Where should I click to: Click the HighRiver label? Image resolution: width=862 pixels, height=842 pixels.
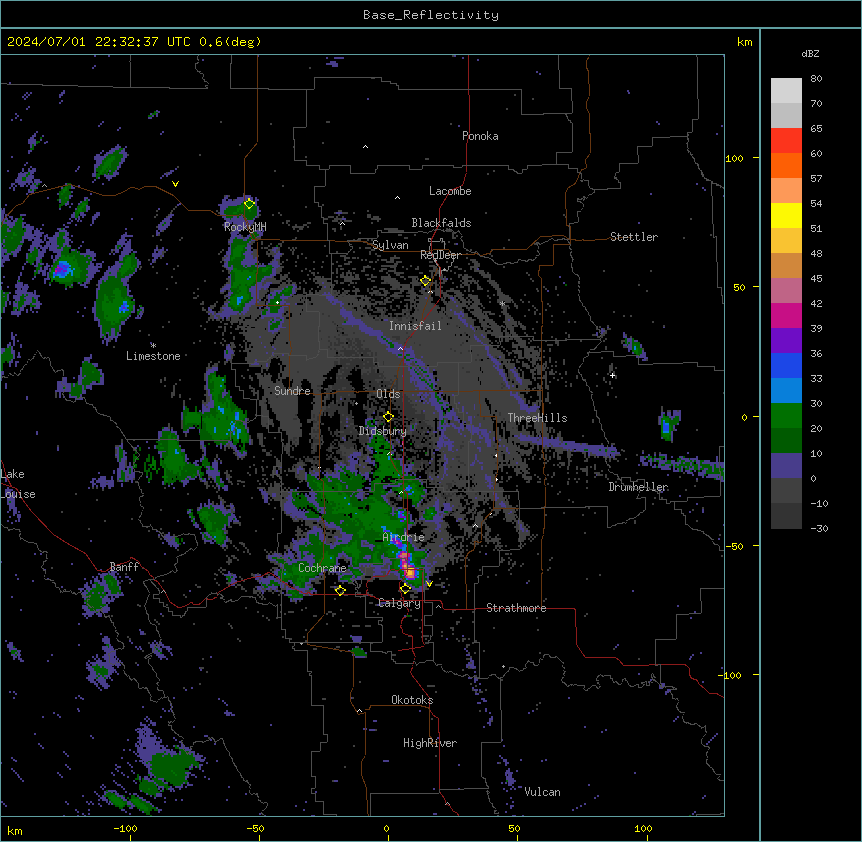(430, 743)
